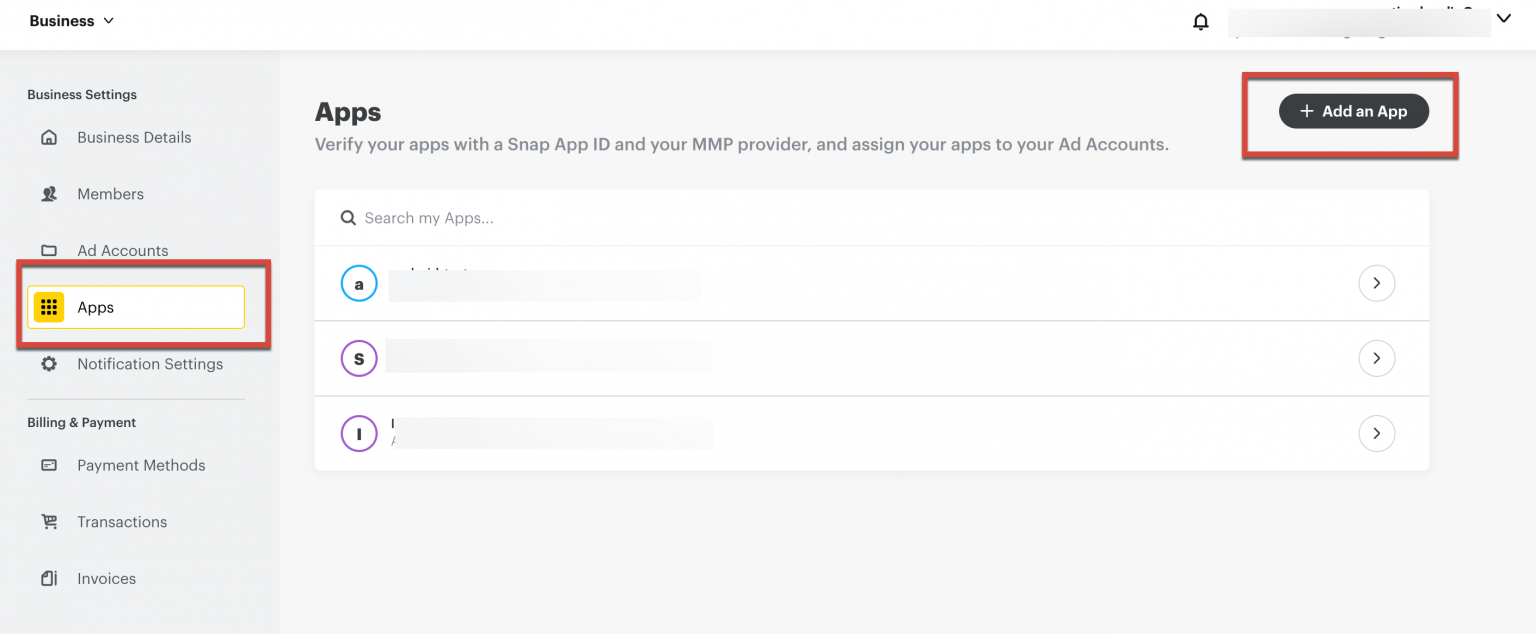The height and width of the screenshot is (634, 1536).
Task: Open the account dropdown at top right
Action: (x=1504, y=18)
